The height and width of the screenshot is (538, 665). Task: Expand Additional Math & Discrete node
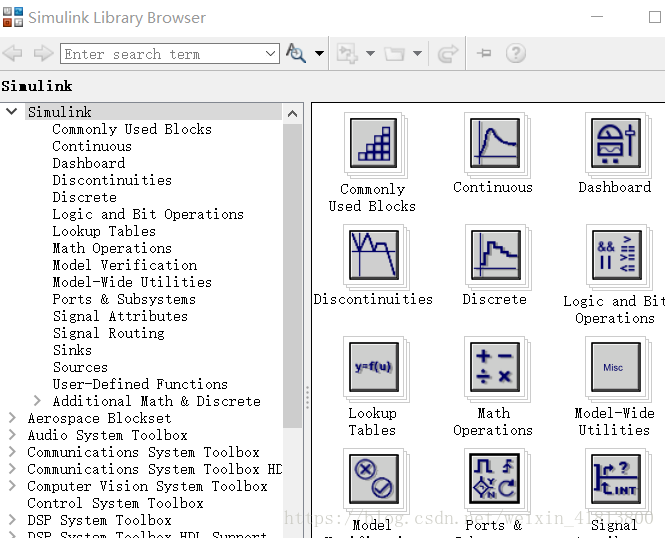tap(37, 401)
